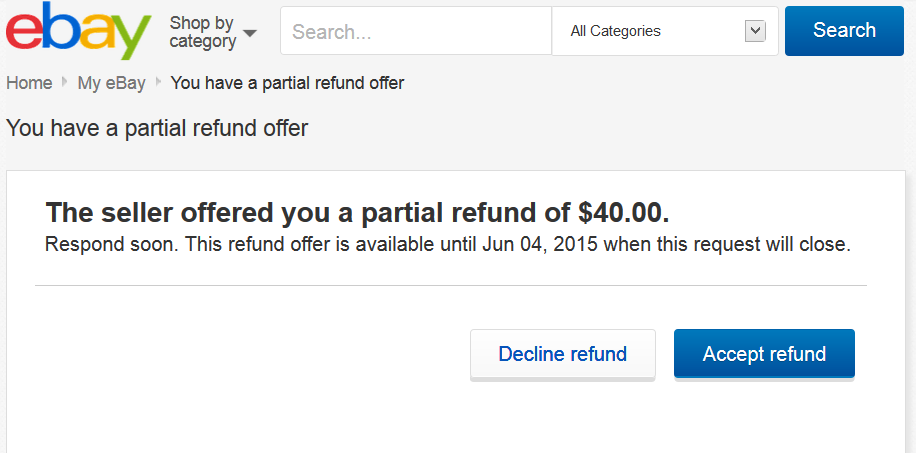Click the page title heading above the panel
This screenshot has height=453, width=917.
point(157,128)
